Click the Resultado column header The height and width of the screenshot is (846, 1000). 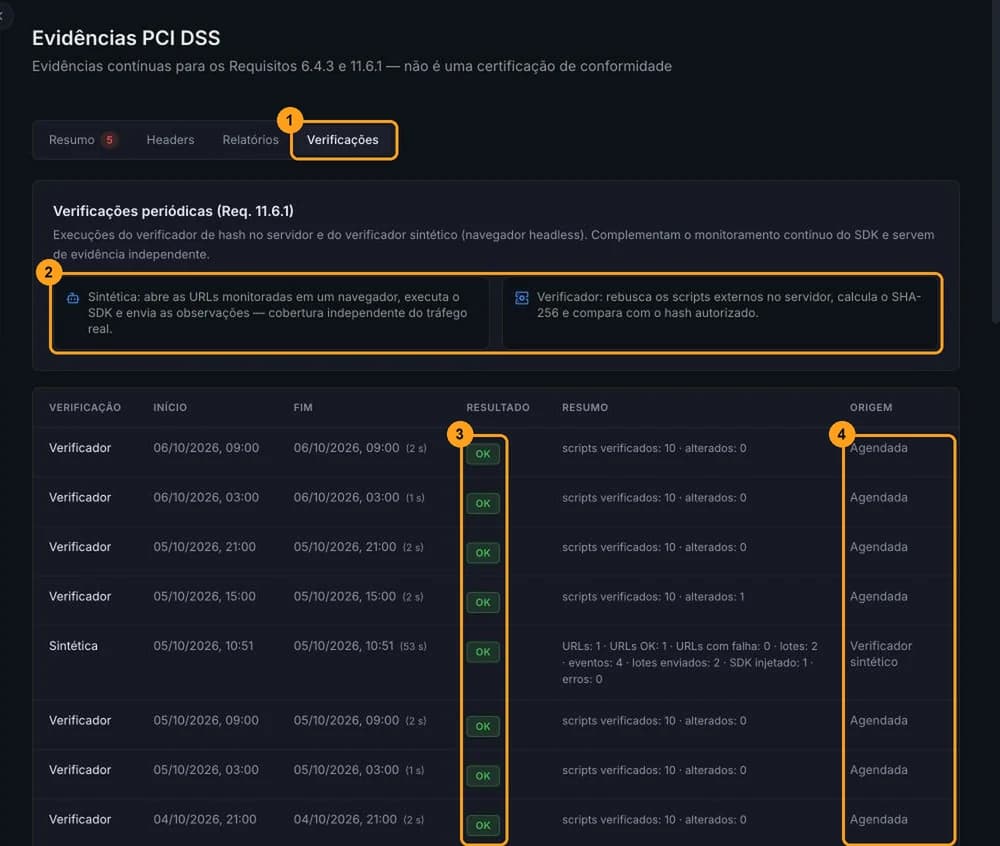(x=497, y=407)
